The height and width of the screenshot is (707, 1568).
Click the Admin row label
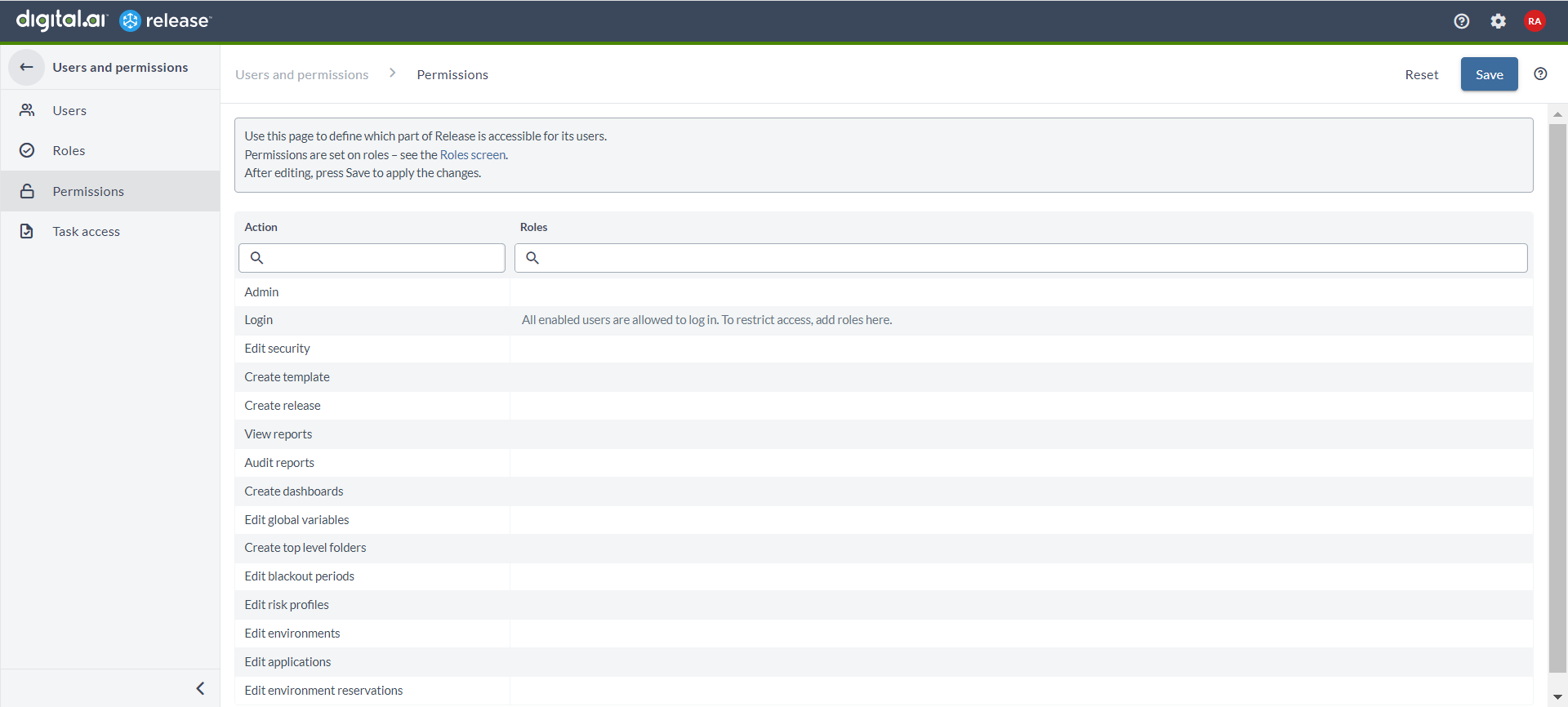[261, 292]
